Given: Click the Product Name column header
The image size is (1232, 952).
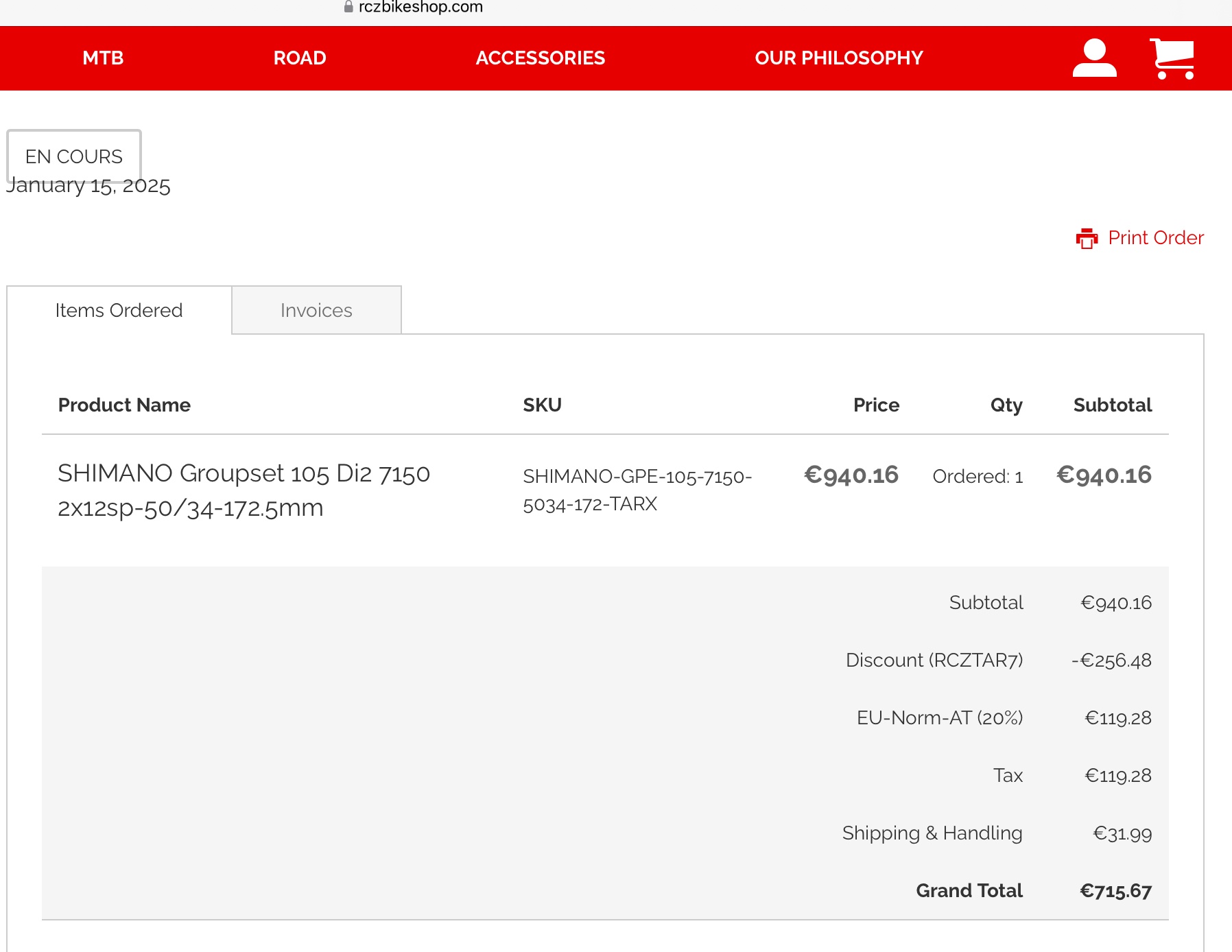Looking at the screenshot, I should click(x=124, y=405).
